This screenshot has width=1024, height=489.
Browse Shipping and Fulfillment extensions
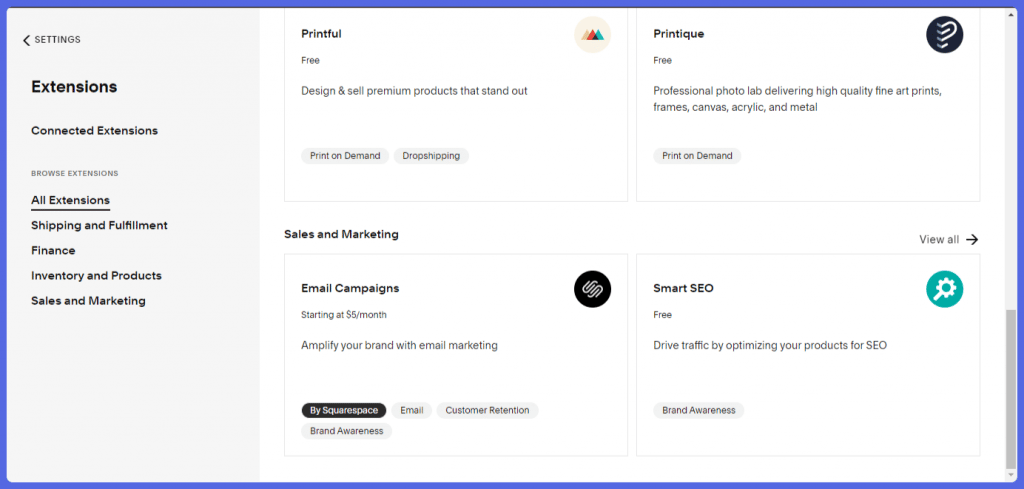point(99,225)
